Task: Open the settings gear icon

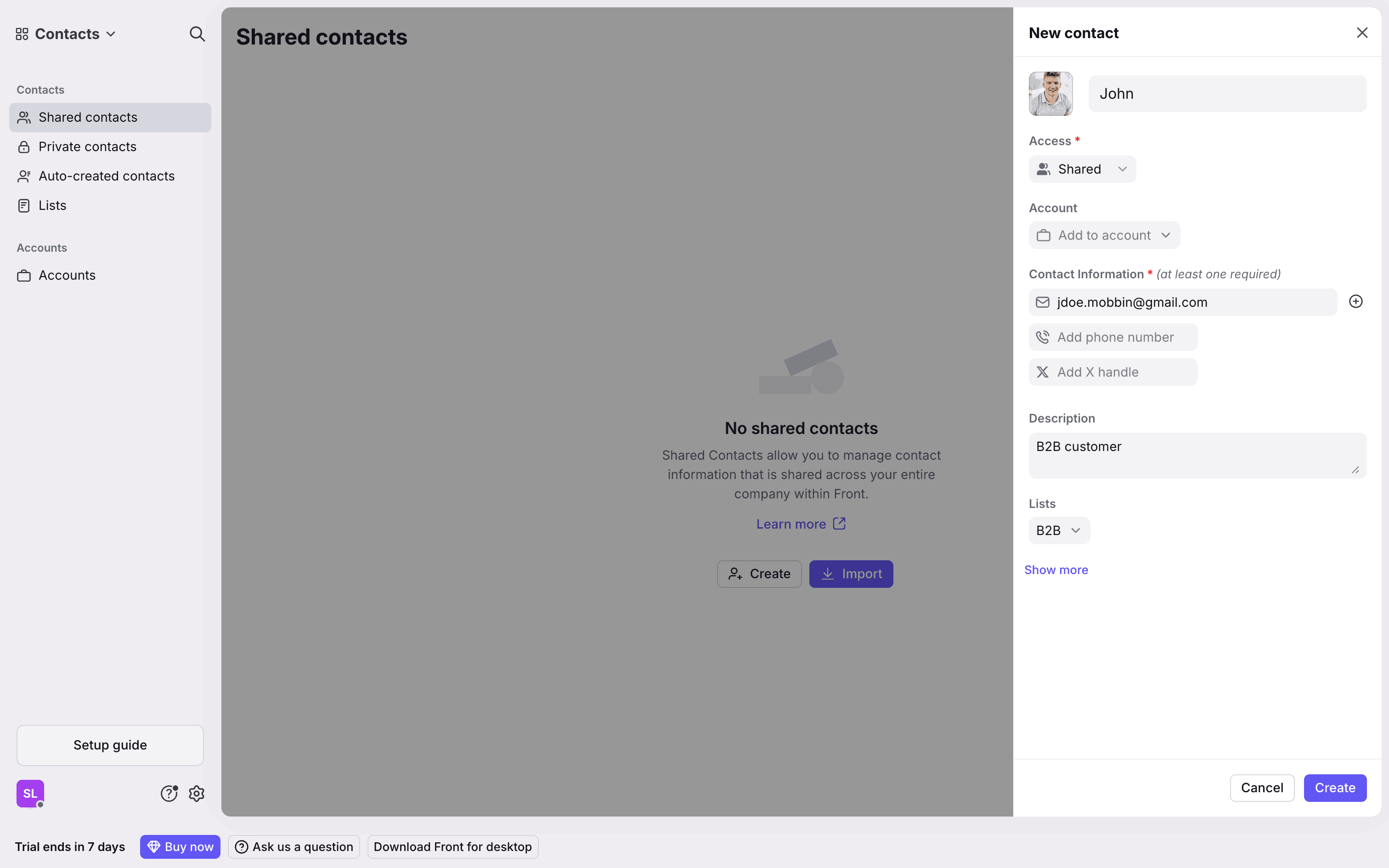Action: click(197, 794)
